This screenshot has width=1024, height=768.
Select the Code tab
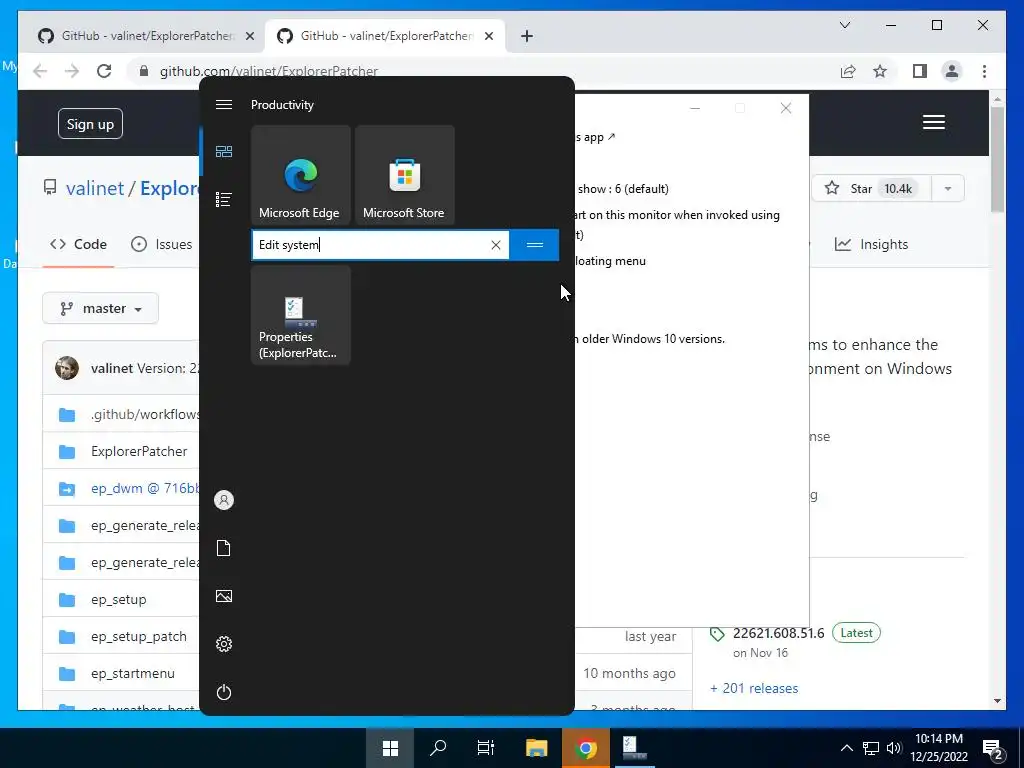coord(78,244)
